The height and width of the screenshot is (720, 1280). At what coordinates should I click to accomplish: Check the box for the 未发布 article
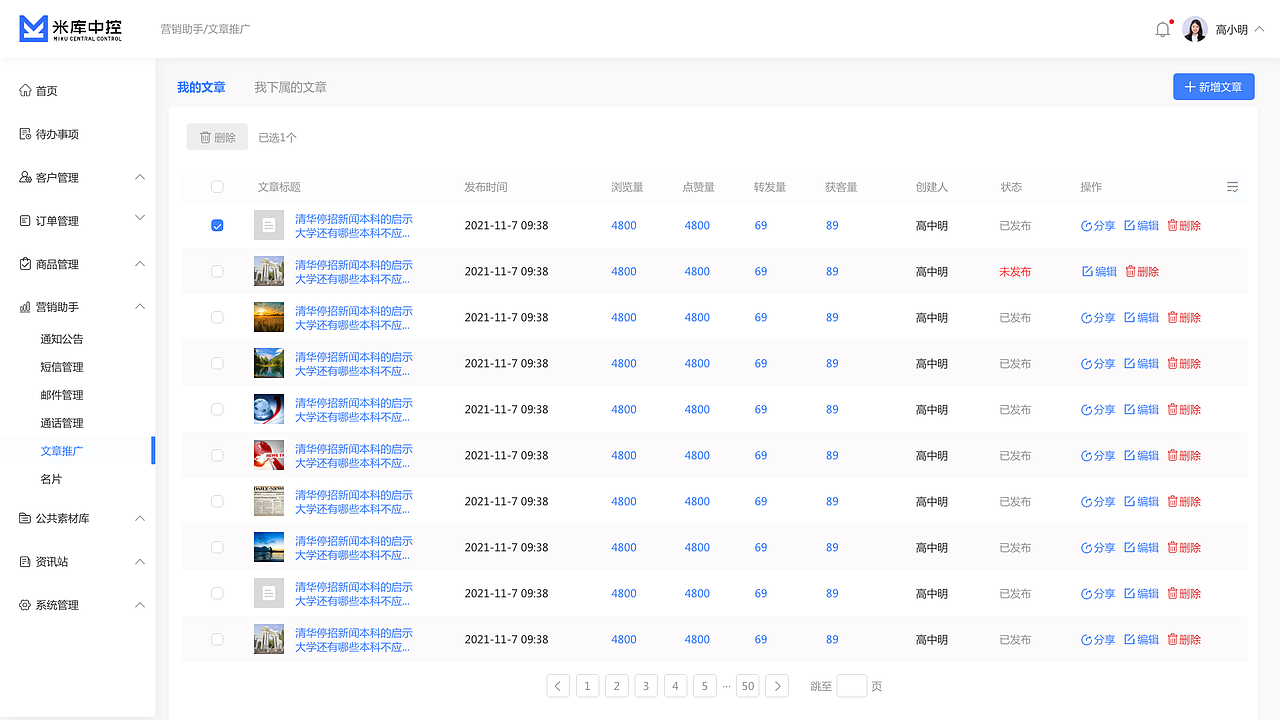[217, 272]
